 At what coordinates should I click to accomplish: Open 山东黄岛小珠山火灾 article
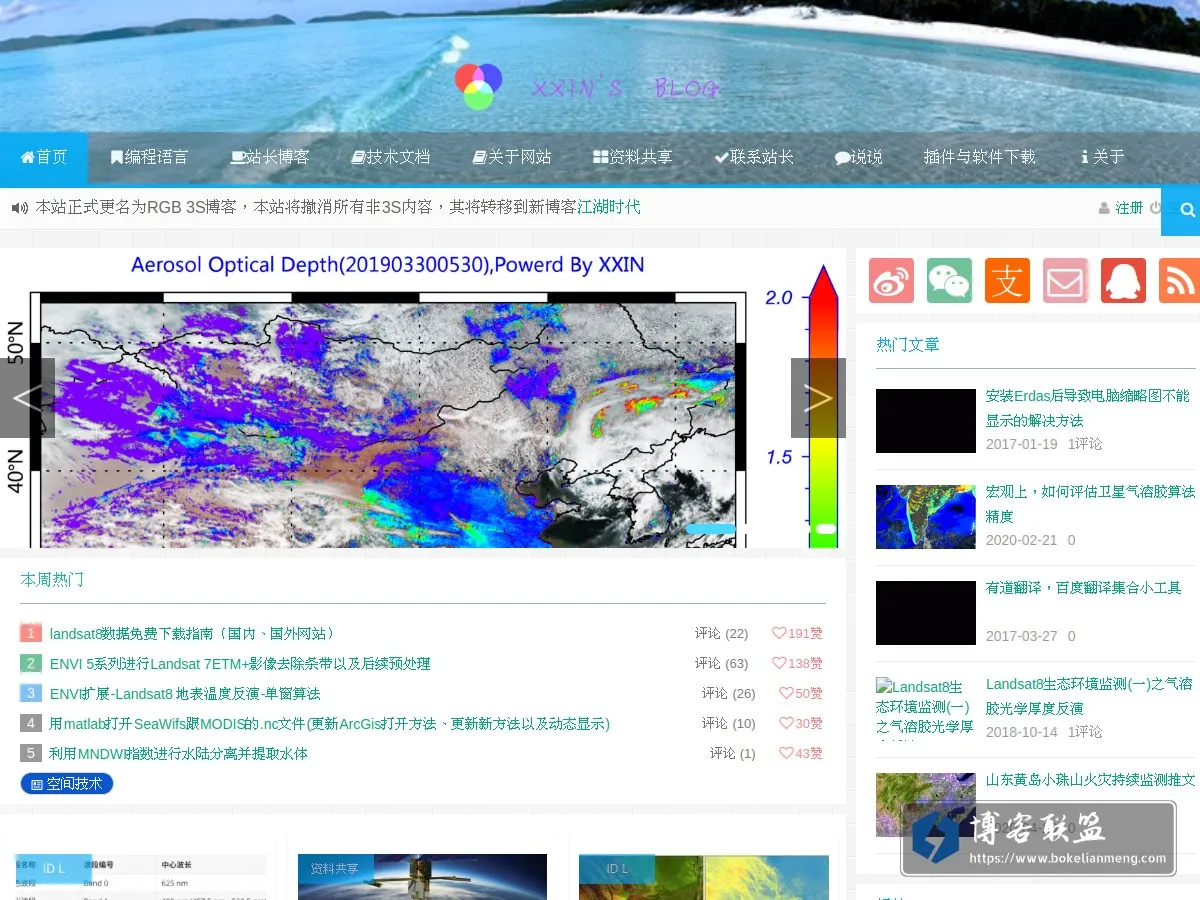click(x=1091, y=779)
